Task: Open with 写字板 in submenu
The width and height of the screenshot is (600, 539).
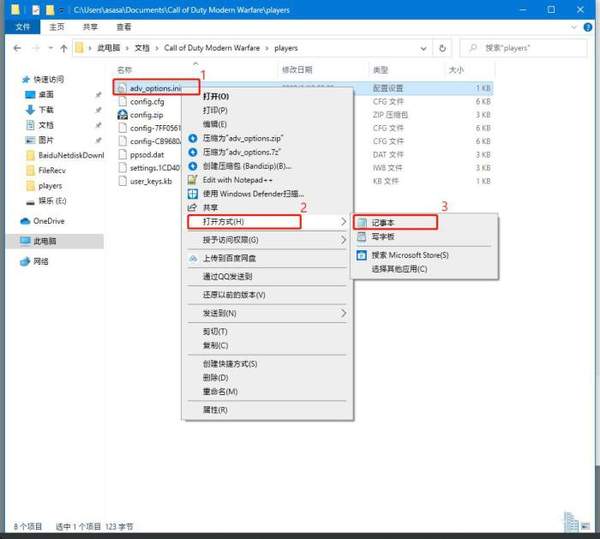Action: [x=425, y=237]
